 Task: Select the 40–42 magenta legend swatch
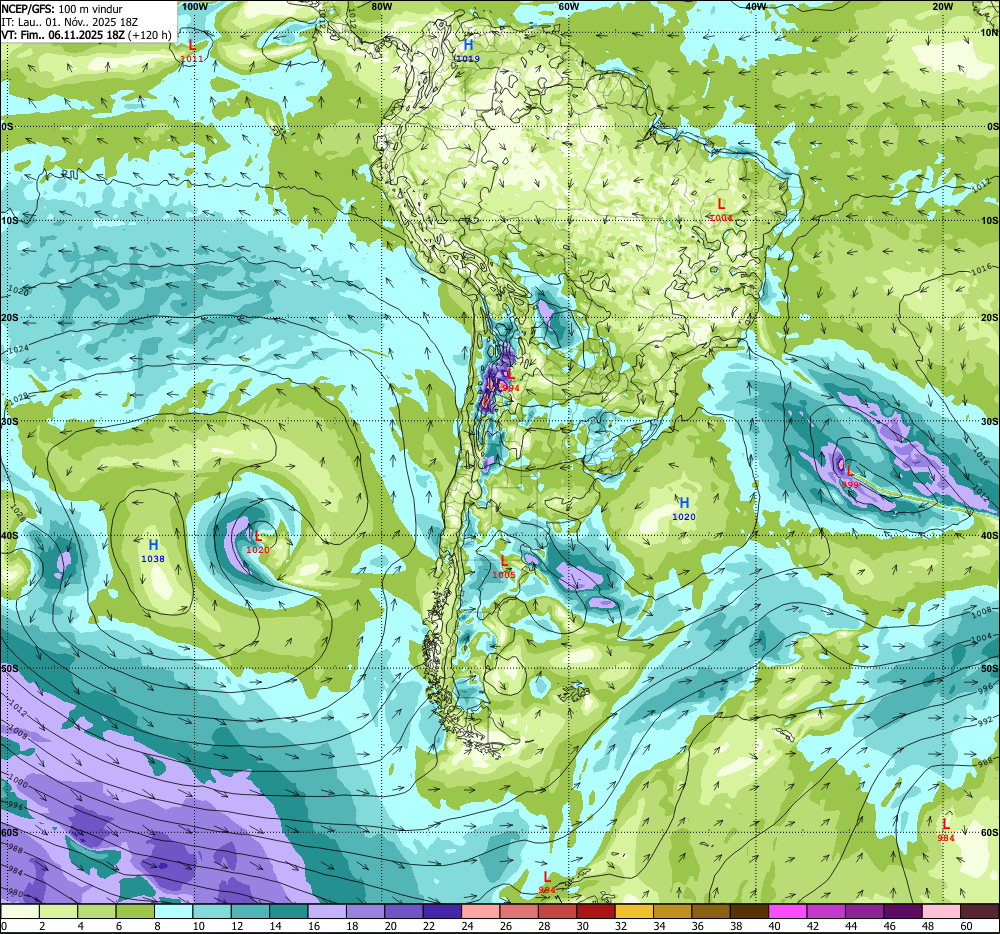tap(788, 912)
